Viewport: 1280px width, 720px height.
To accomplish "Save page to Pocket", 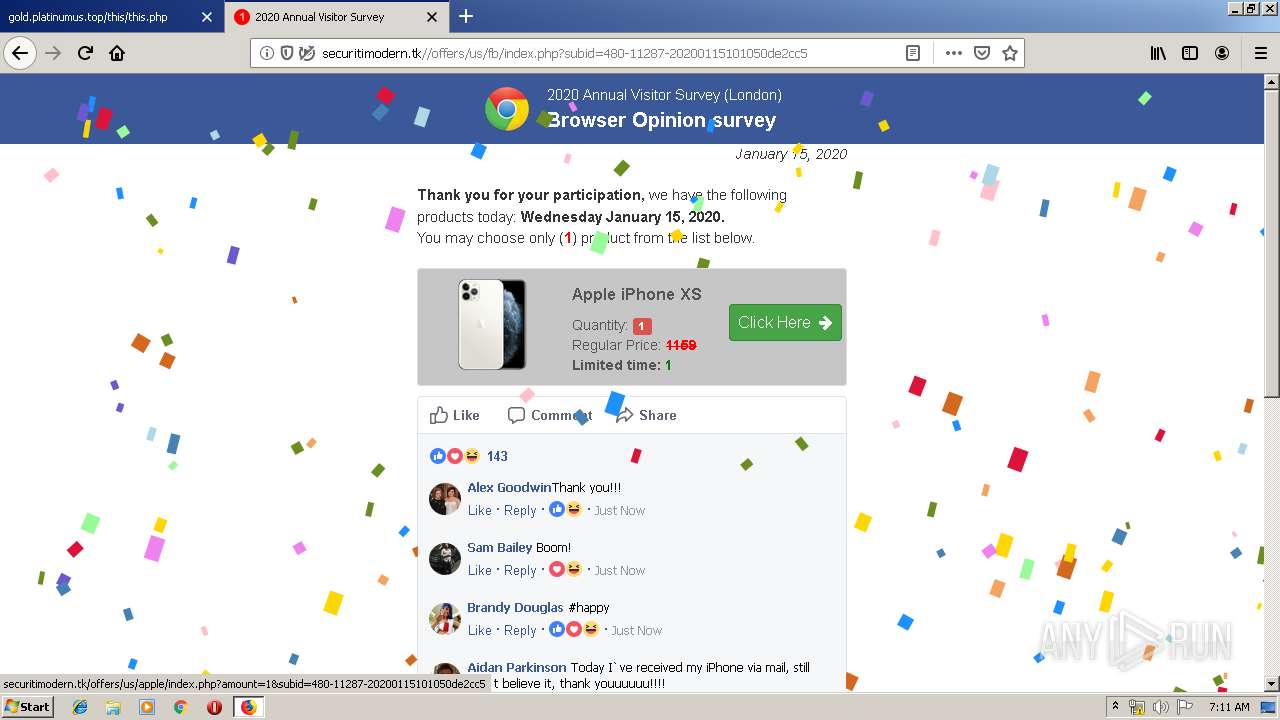I will pos(982,53).
